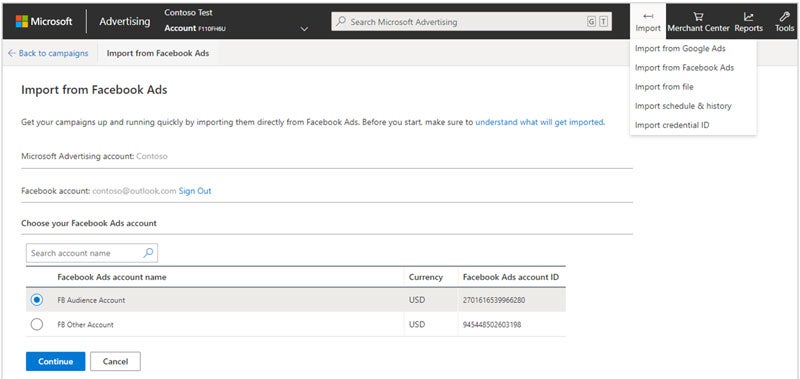Click the magnifier in account search box
Screen dimensions: 800x379
click(x=148, y=252)
